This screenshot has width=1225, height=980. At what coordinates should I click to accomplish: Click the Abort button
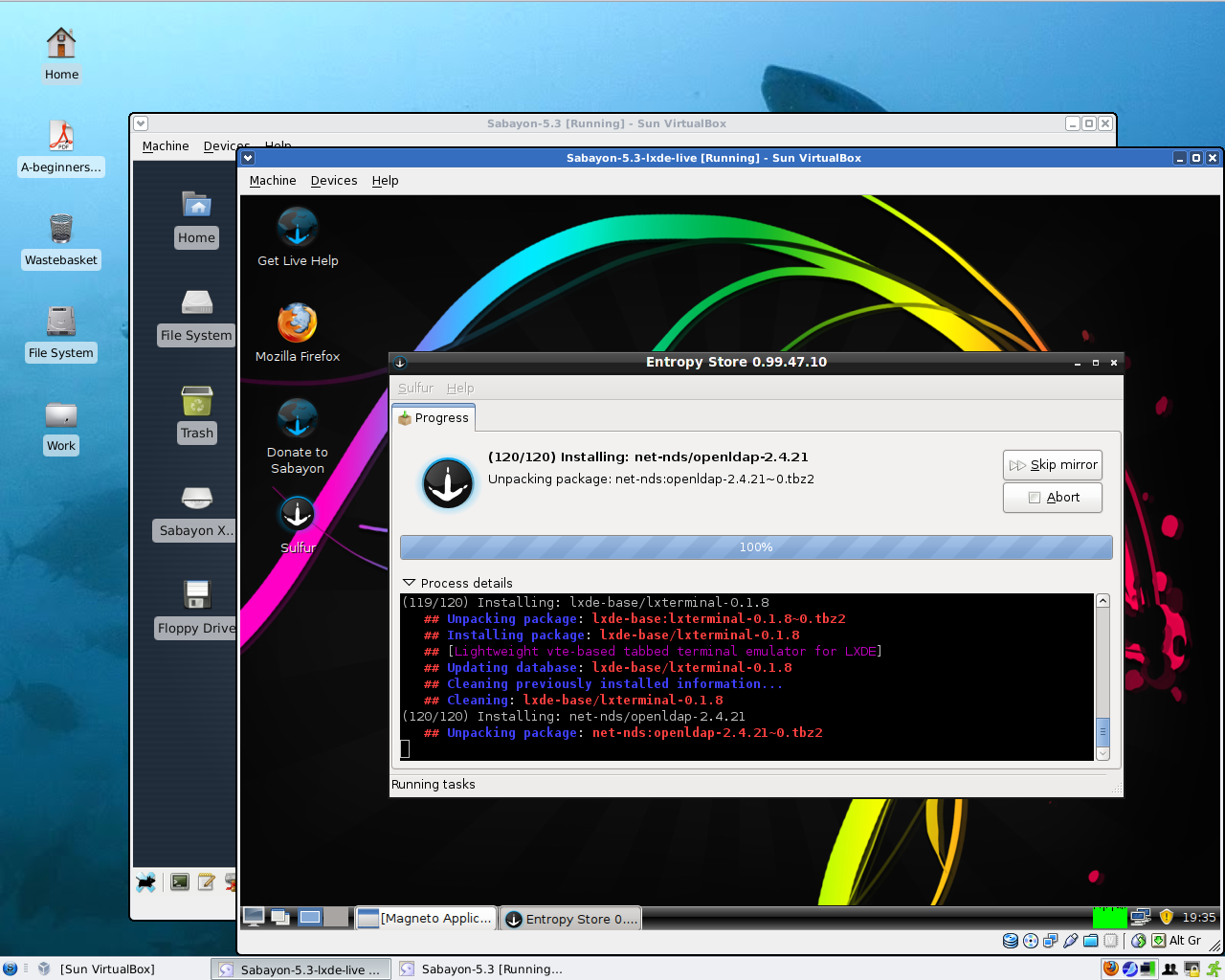(1053, 498)
